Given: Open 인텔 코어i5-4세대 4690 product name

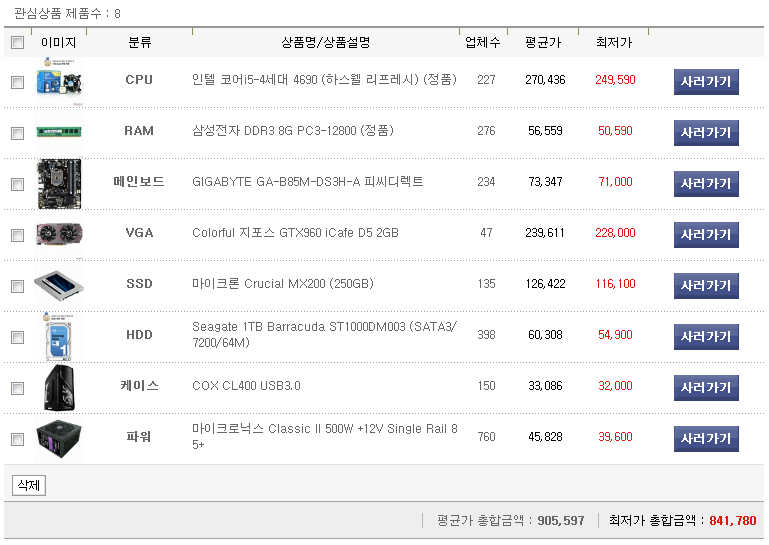Looking at the screenshot, I should click(324, 79).
